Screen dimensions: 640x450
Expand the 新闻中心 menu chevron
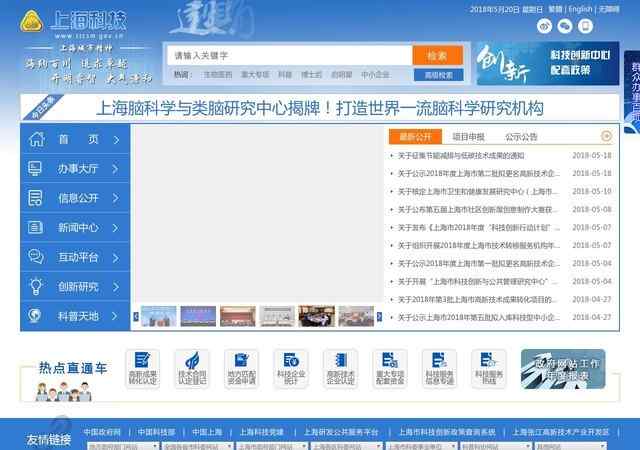116,227
